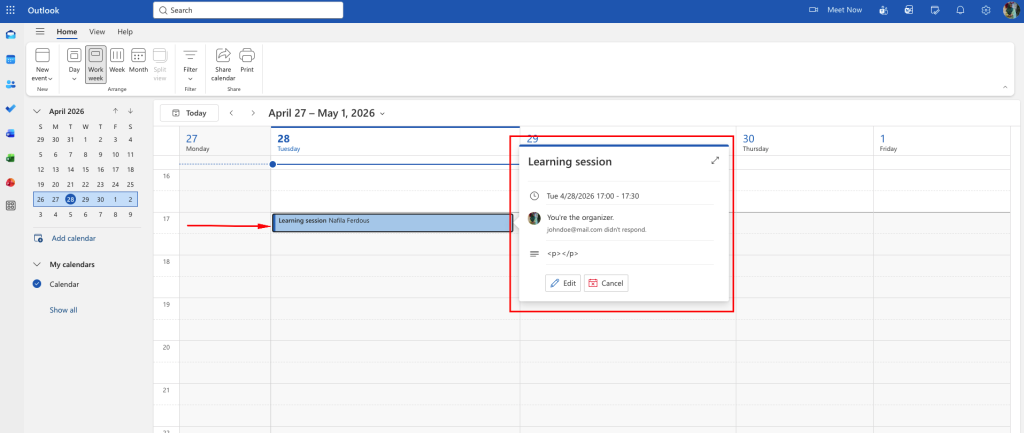The height and width of the screenshot is (433, 1024).
Task: Open the Teams icon in header
Action: (x=883, y=10)
